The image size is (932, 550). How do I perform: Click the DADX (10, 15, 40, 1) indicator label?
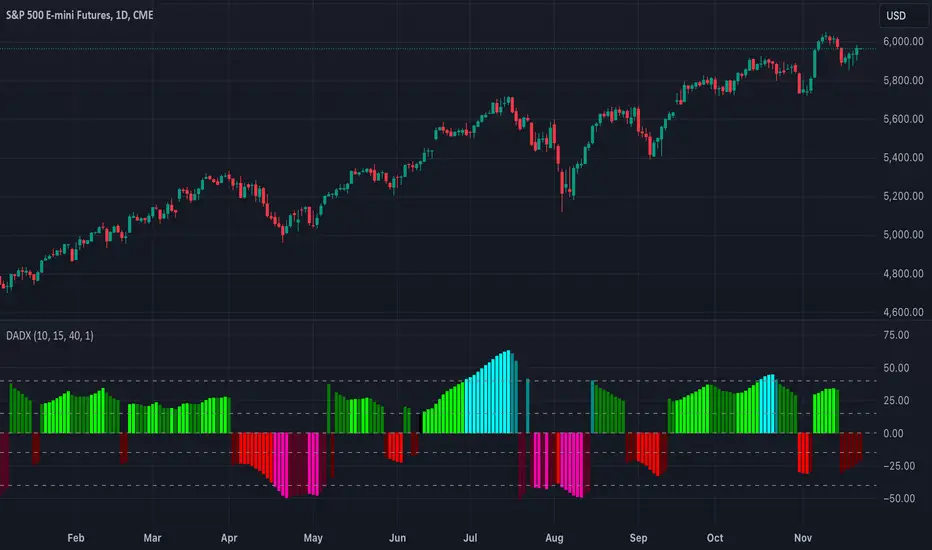[x=50, y=335]
